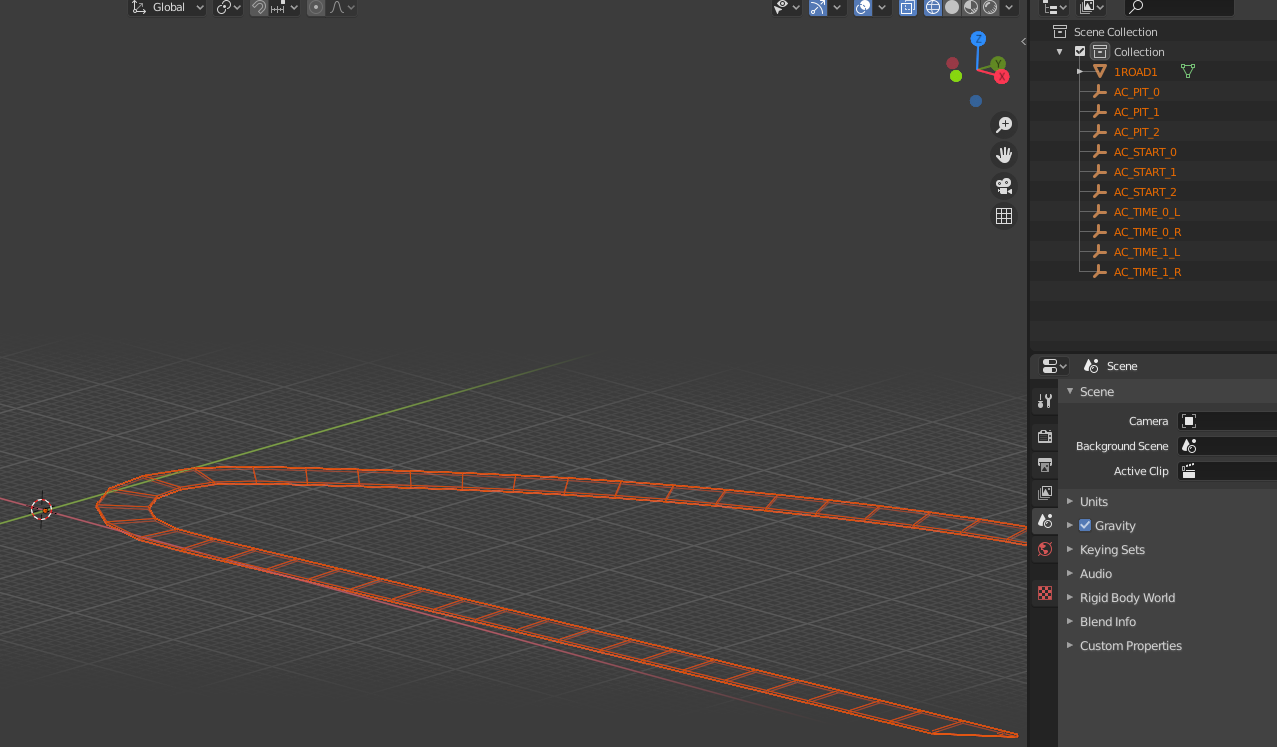Expand the 1ROAD1 object
Viewport: 1277px width, 747px height.
1080,72
